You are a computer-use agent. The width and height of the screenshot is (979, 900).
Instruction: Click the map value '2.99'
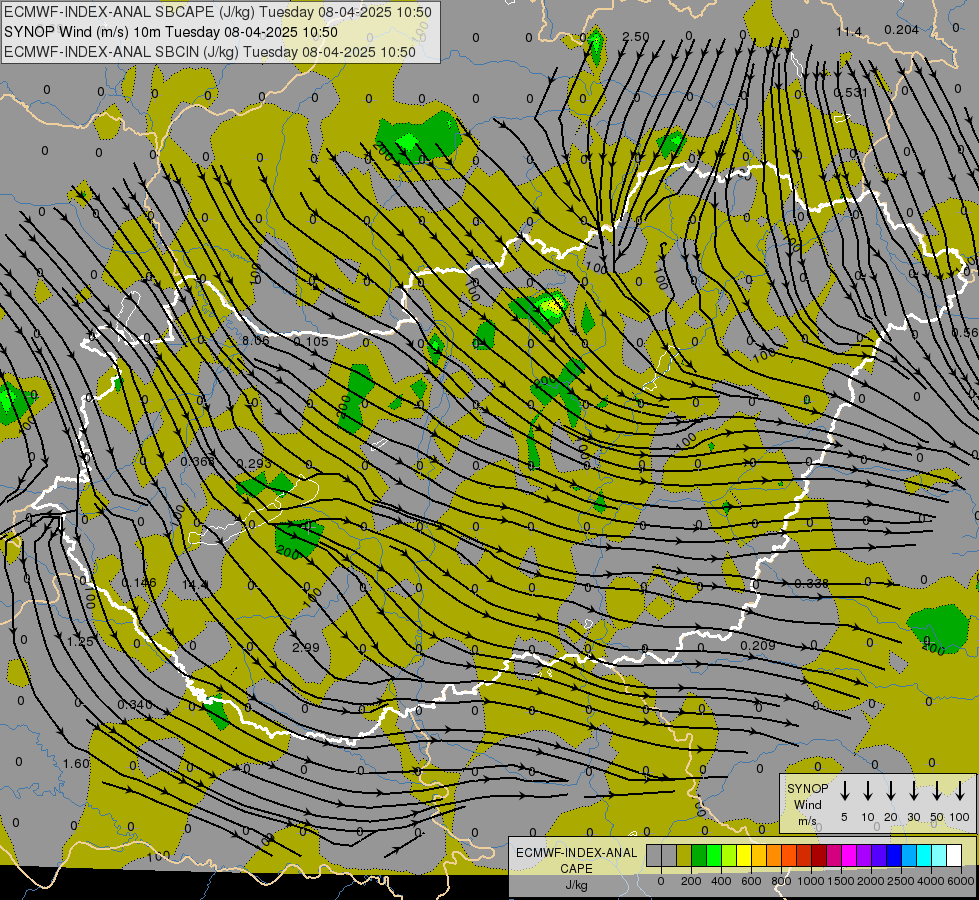tap(306, 647)
